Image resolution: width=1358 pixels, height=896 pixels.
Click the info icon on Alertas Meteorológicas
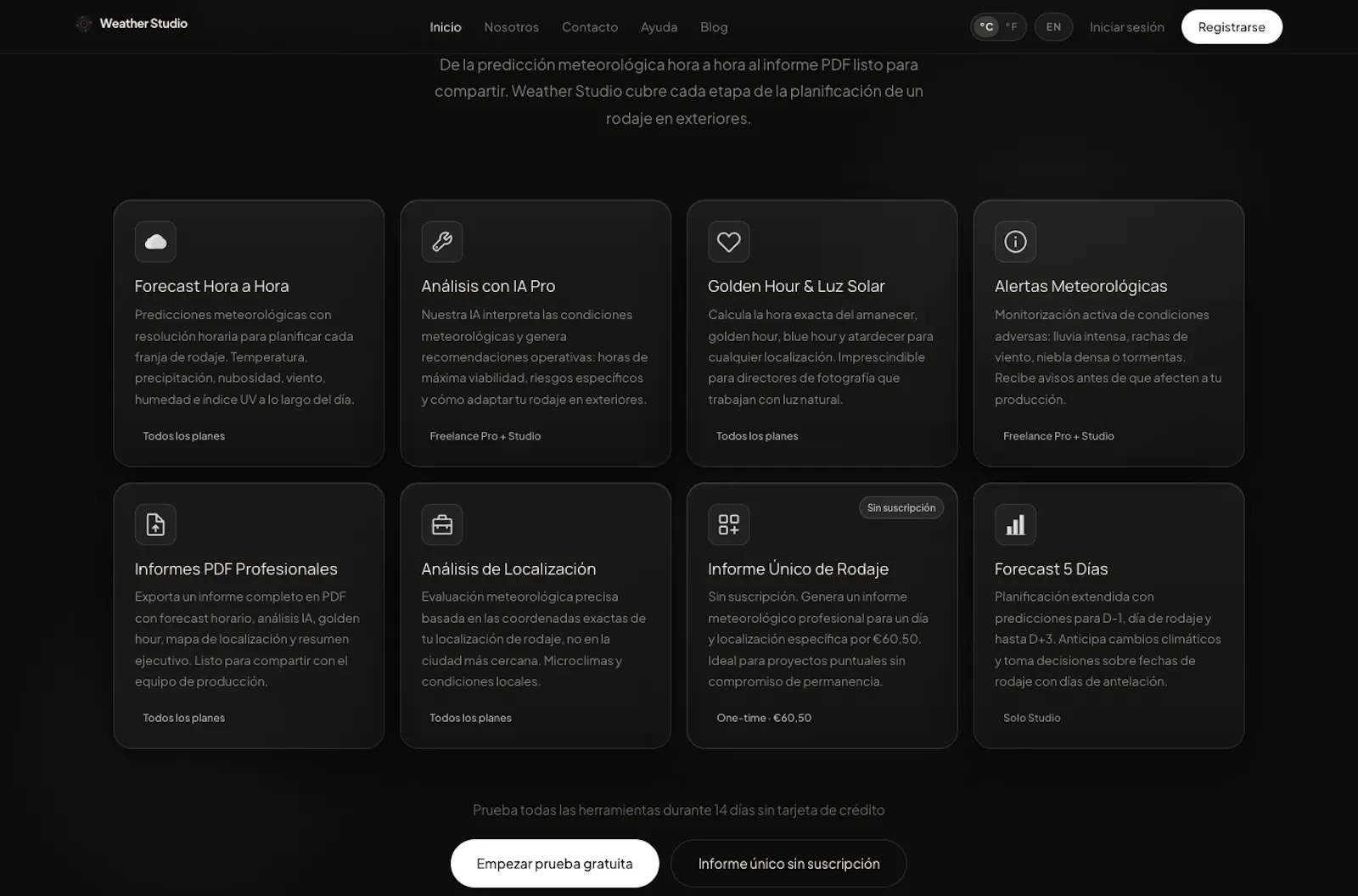tap(1015, 242)
